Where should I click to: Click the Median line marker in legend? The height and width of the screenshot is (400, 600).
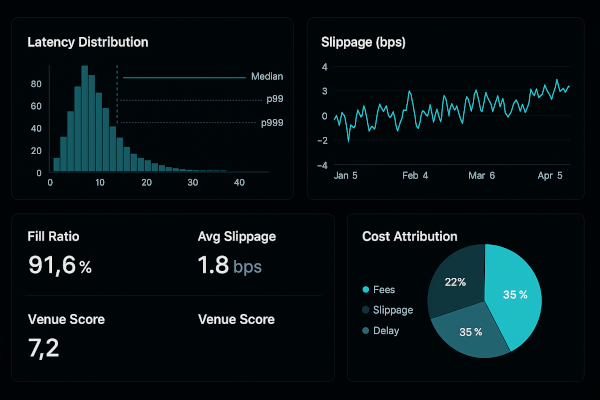click(x=183, y=77)
